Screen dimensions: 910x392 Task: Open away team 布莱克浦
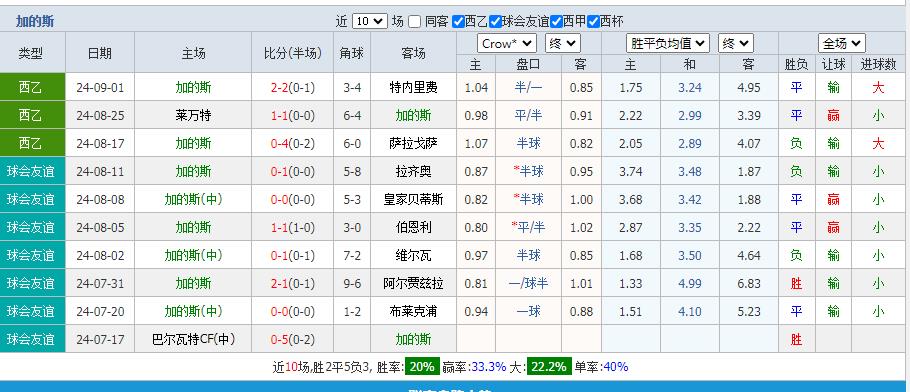click(x=413, y=311)
